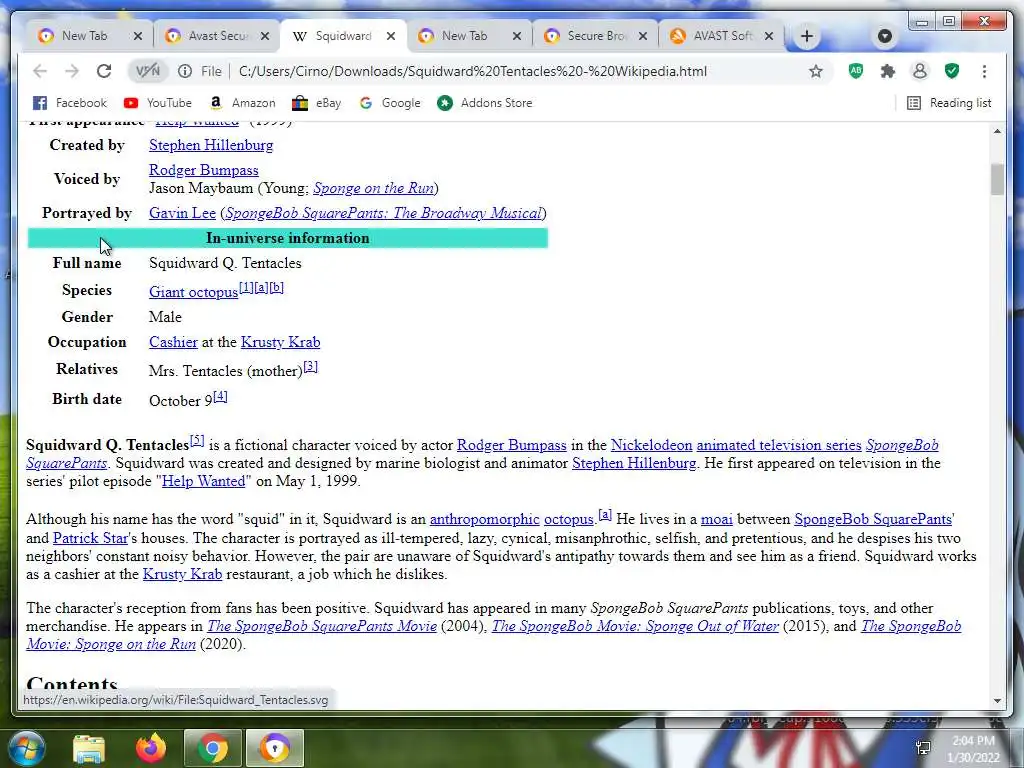Open File Explorer from the taskbar
The height and width of the screenshot is (768, 1024).
89,748
